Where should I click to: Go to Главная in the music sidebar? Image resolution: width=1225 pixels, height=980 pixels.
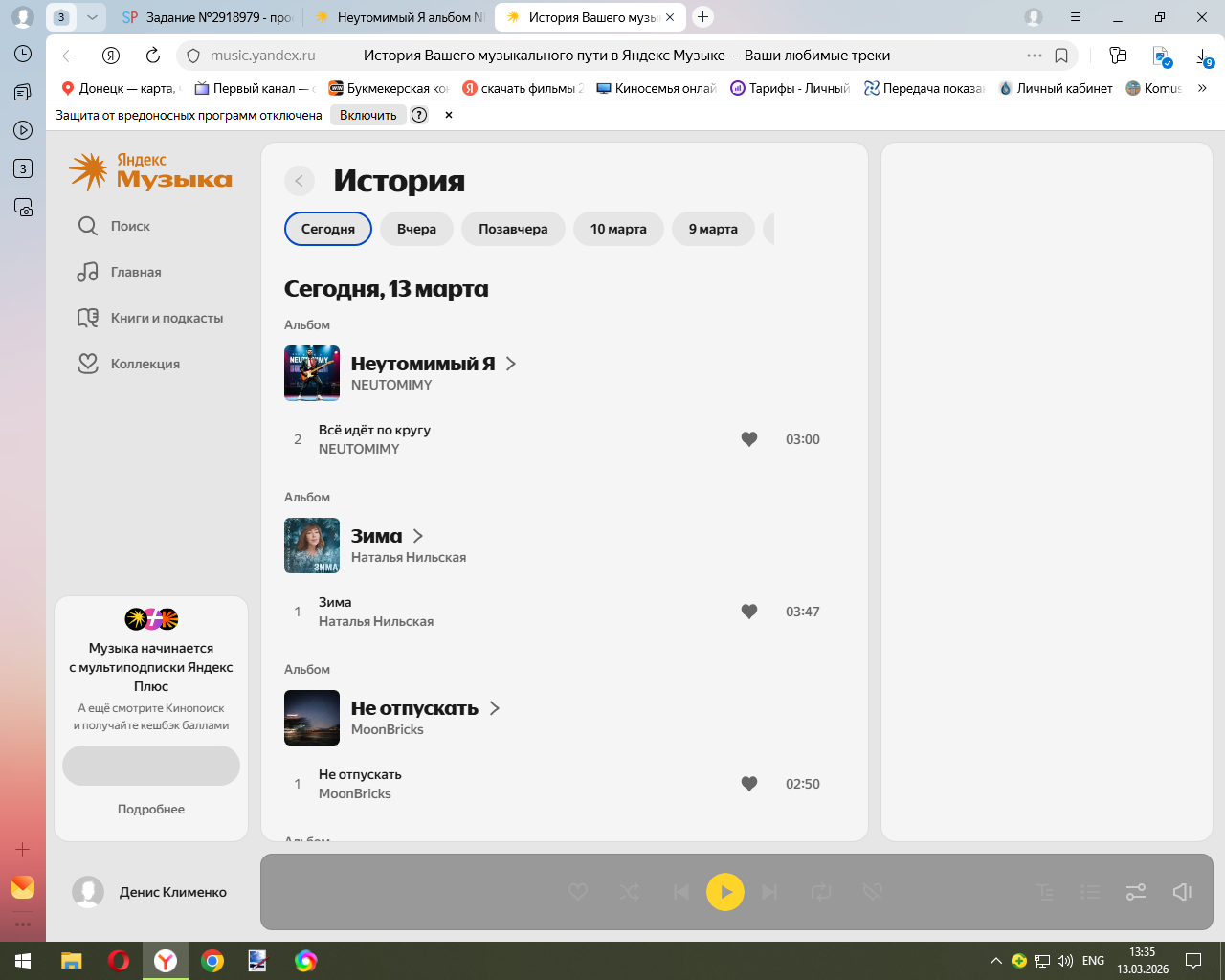[x=121, y=272]
